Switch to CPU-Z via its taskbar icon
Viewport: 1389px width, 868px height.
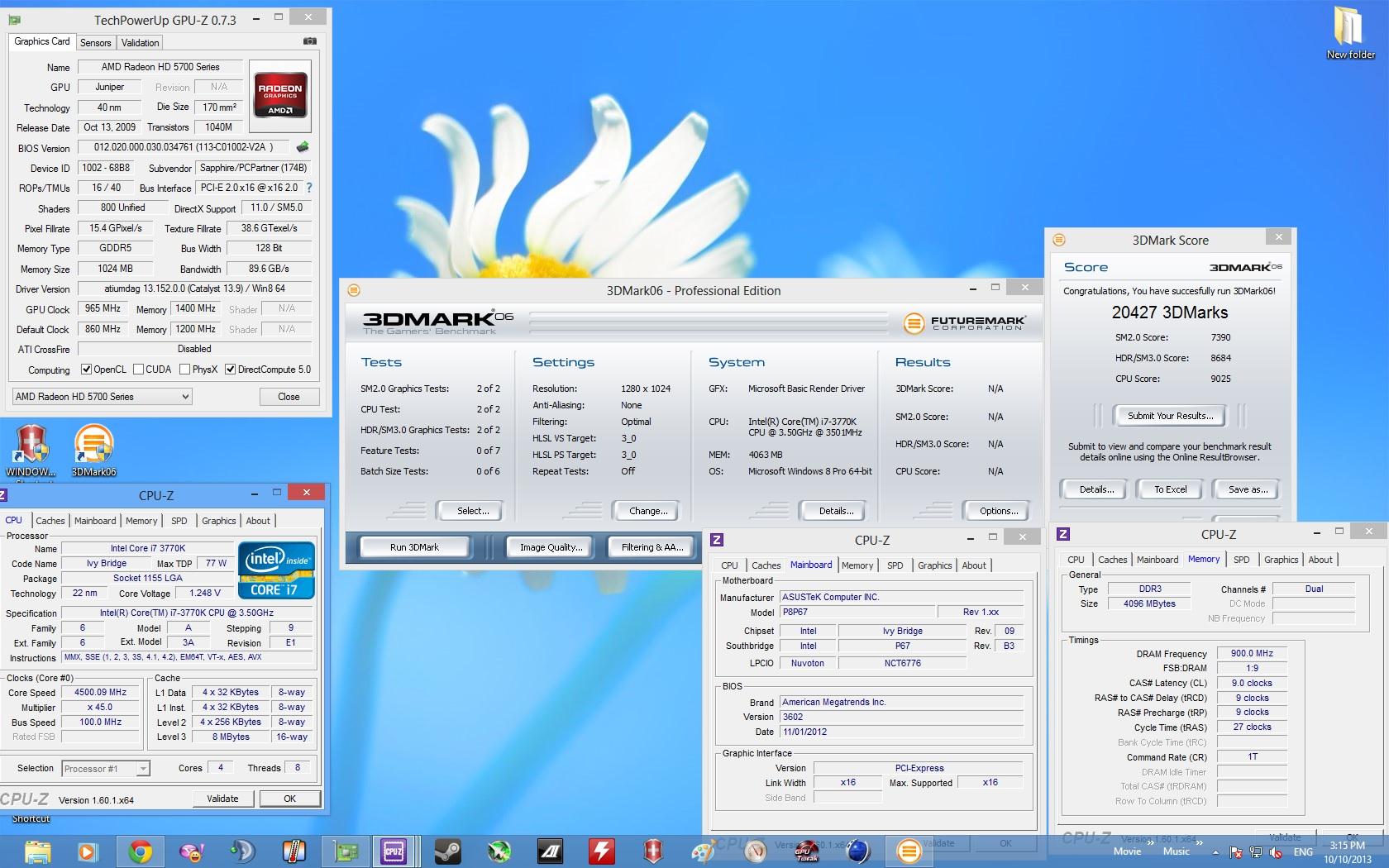click(x=394, y=851)
